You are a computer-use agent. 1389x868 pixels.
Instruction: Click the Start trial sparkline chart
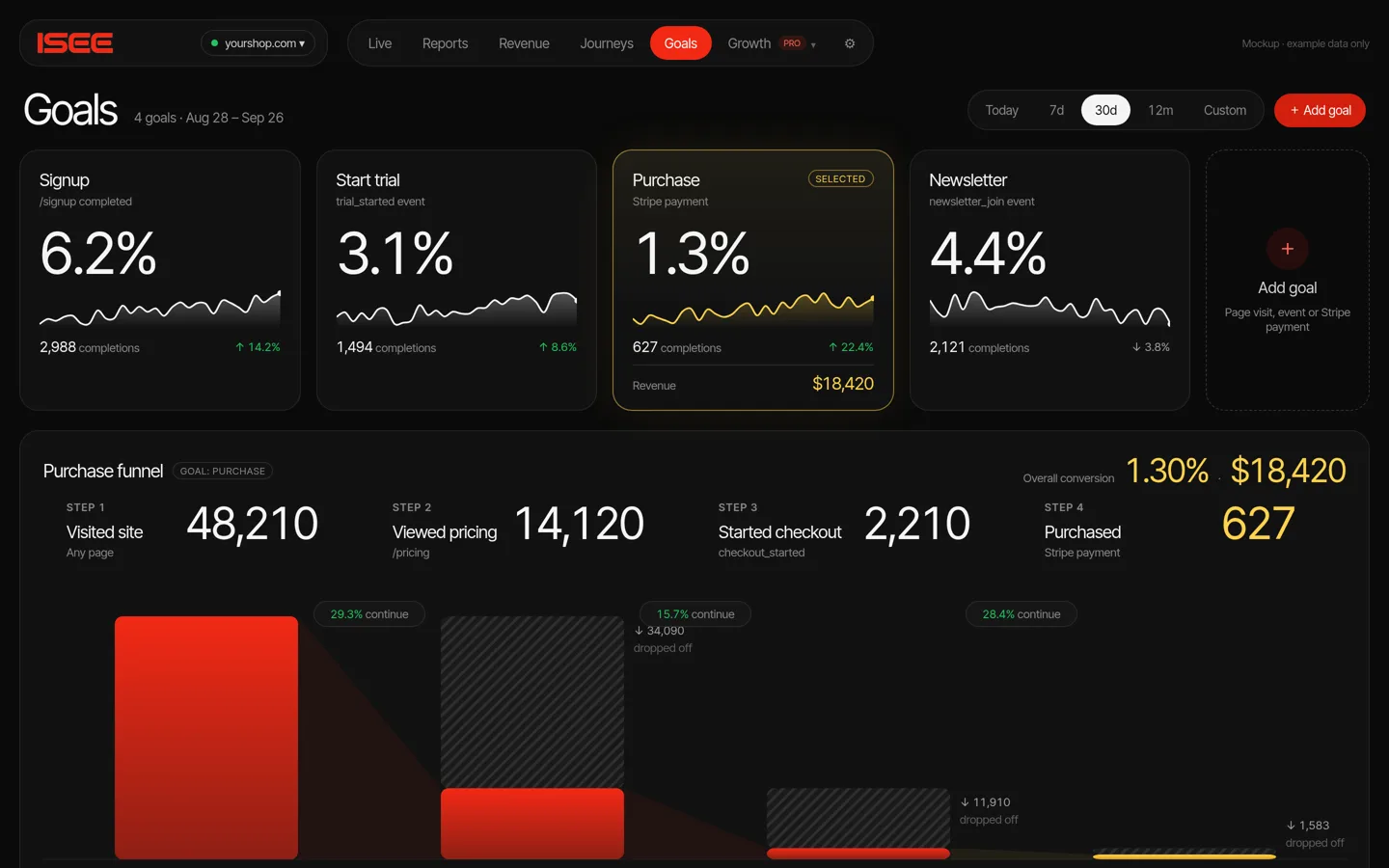[456, 309]
